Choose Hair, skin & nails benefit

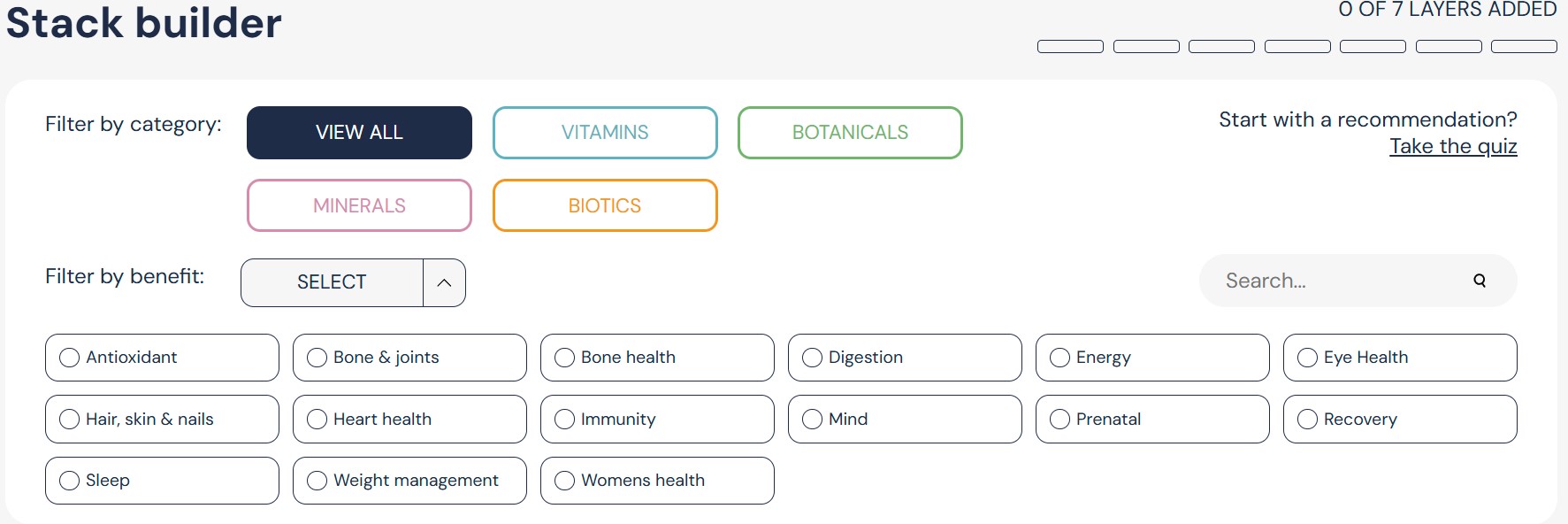tap(162, 420)
